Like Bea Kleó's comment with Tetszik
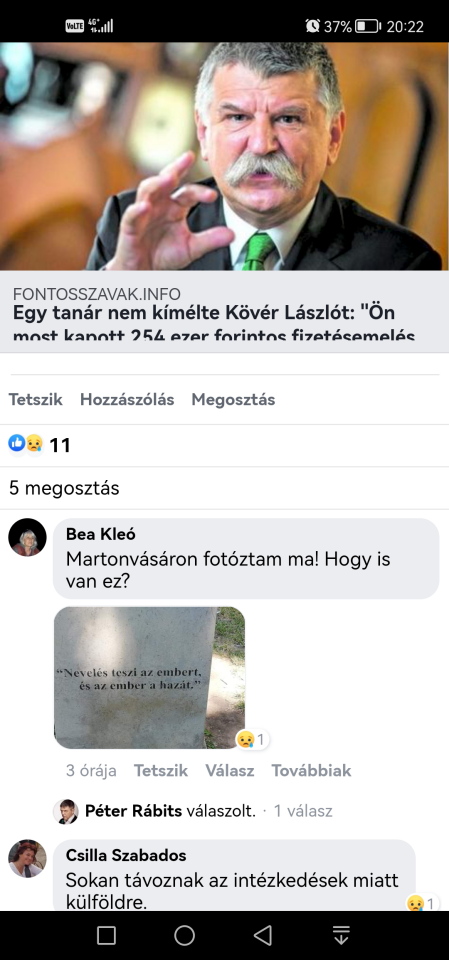This screenshot has width=449, height=960. [x=161, y=770]
